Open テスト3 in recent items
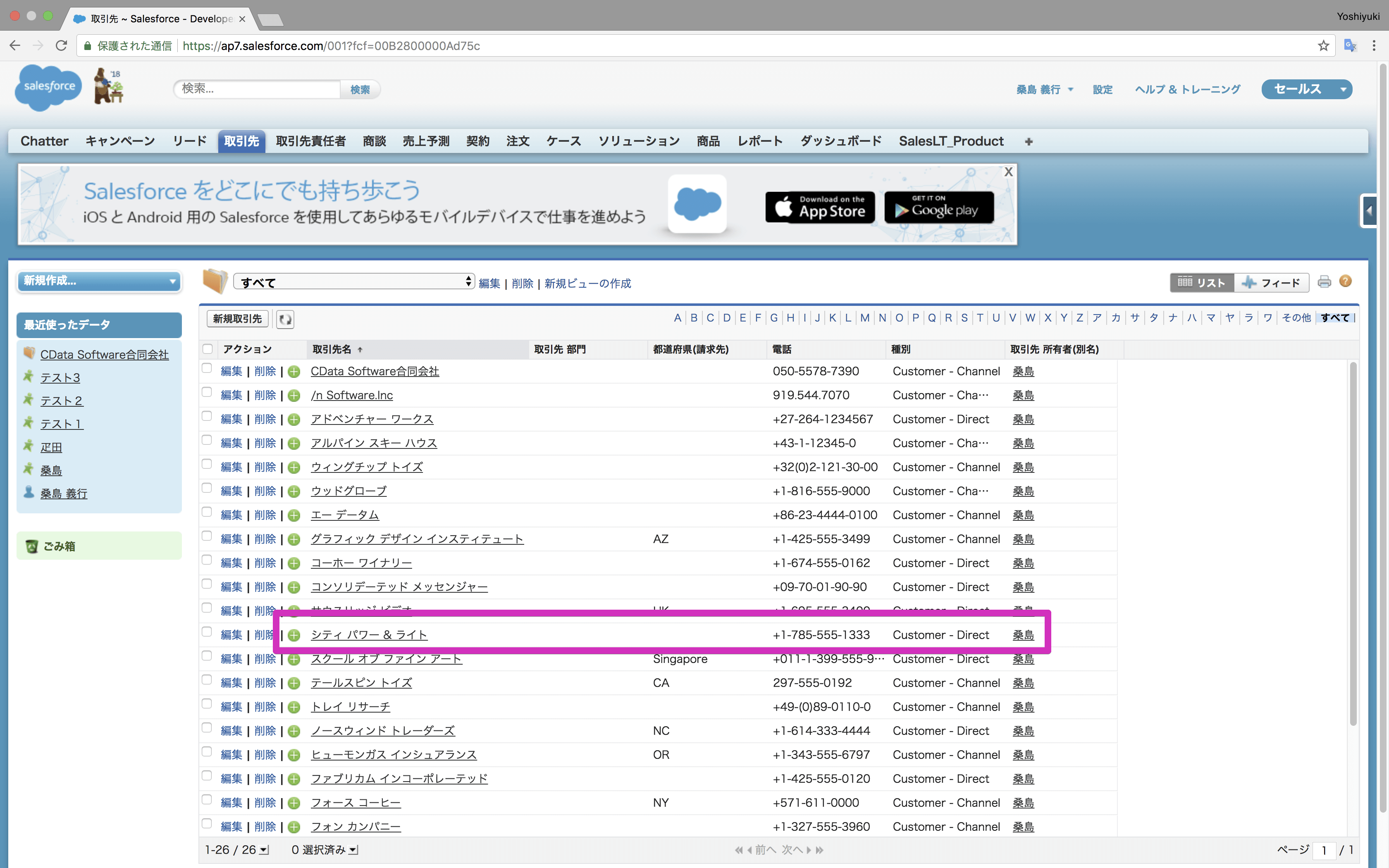Viewport: 1389px width, 868px height. pyautogui.click(x=60, y=378)
